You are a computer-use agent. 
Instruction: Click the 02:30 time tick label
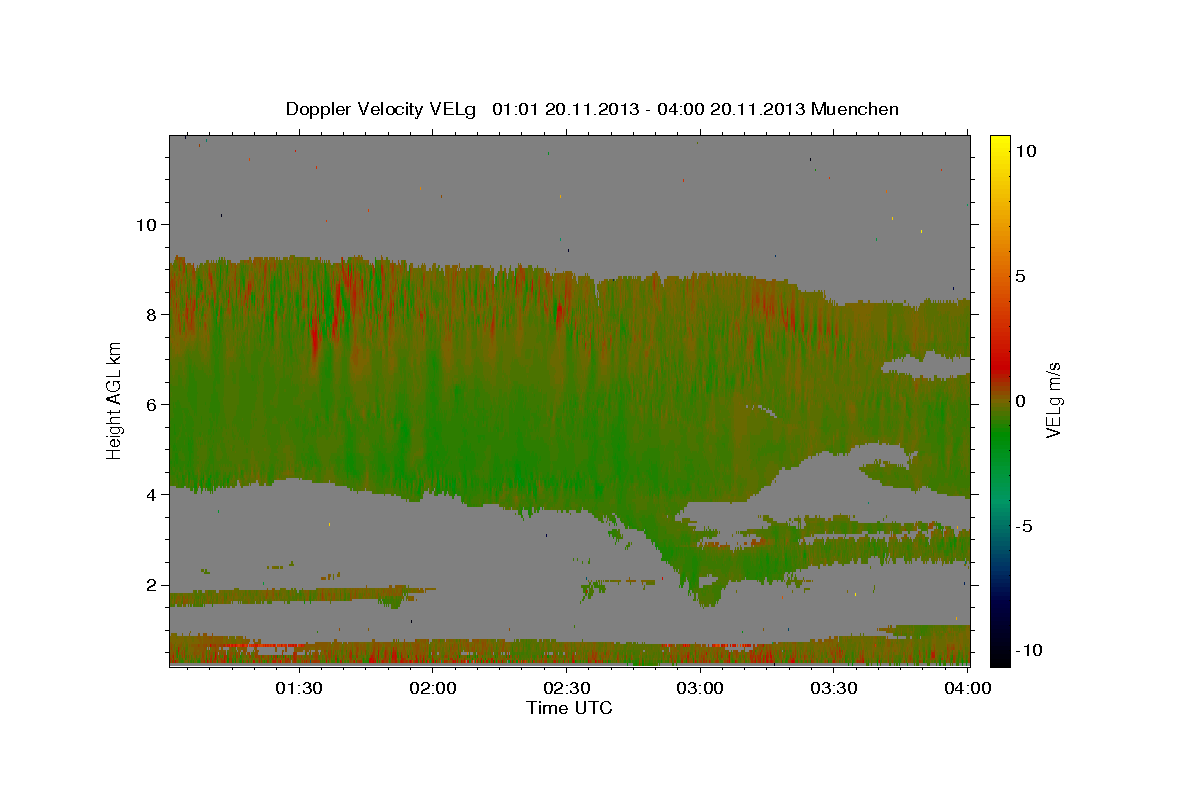[x=566, y=688]
